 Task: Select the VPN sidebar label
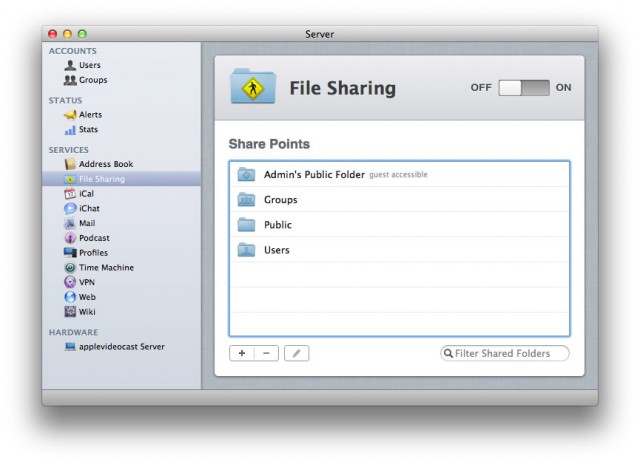click(87, 282)
